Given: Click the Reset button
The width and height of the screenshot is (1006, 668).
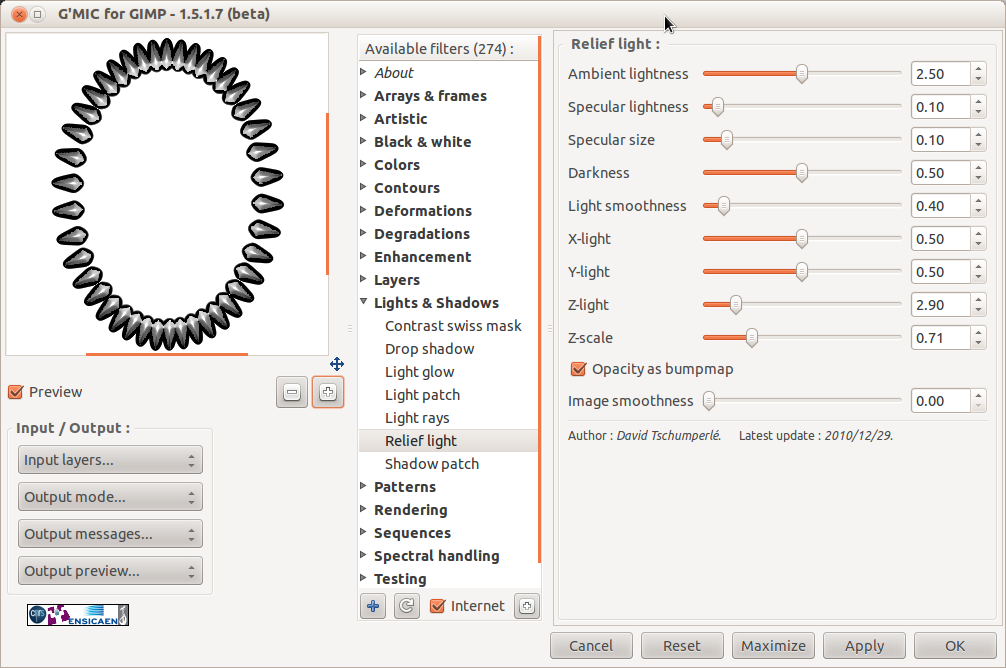Looking at the screenshot, I should (x=682, y=646).
